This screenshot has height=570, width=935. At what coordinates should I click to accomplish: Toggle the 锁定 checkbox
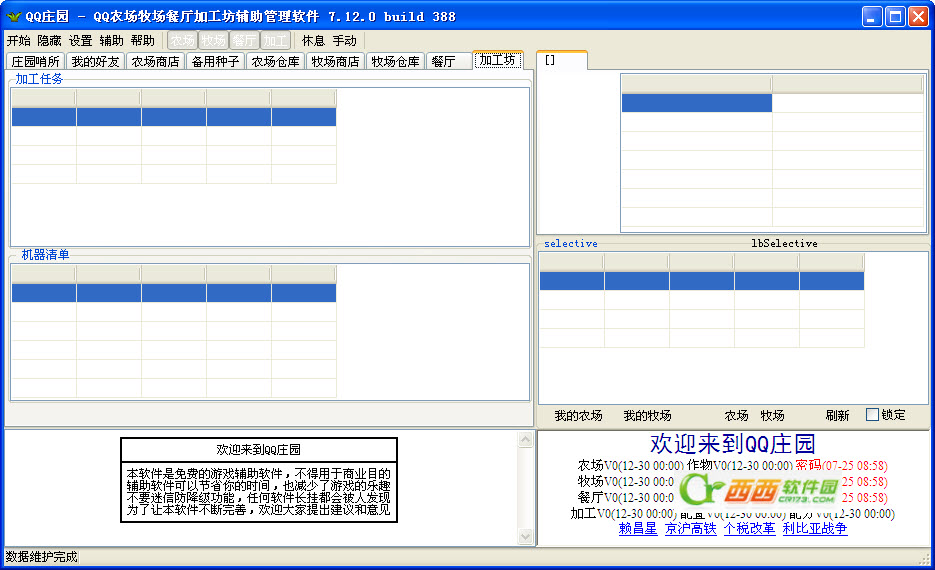pos(872,414)
